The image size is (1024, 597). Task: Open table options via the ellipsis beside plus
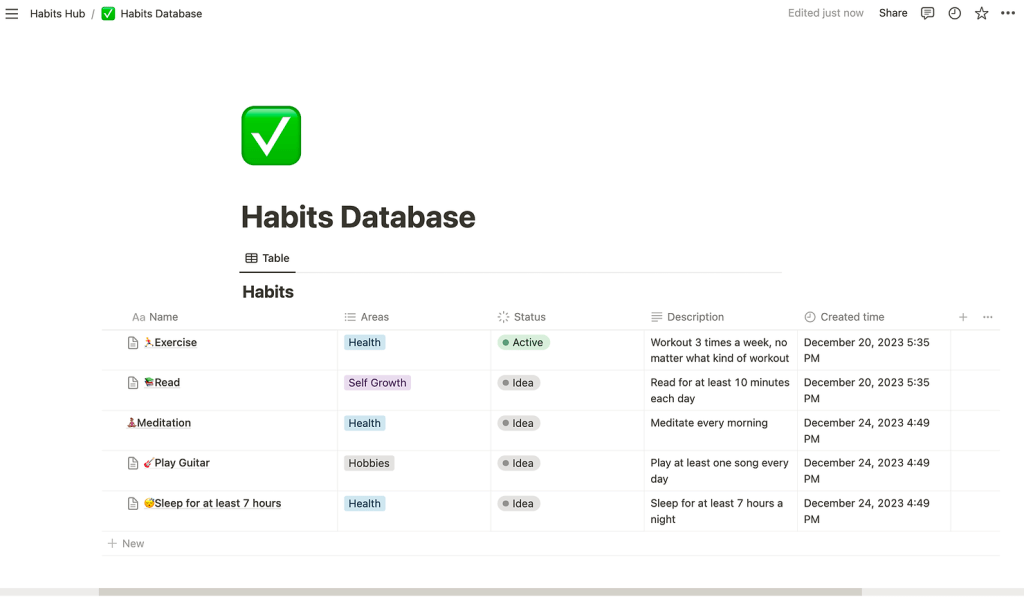[987, 317]
